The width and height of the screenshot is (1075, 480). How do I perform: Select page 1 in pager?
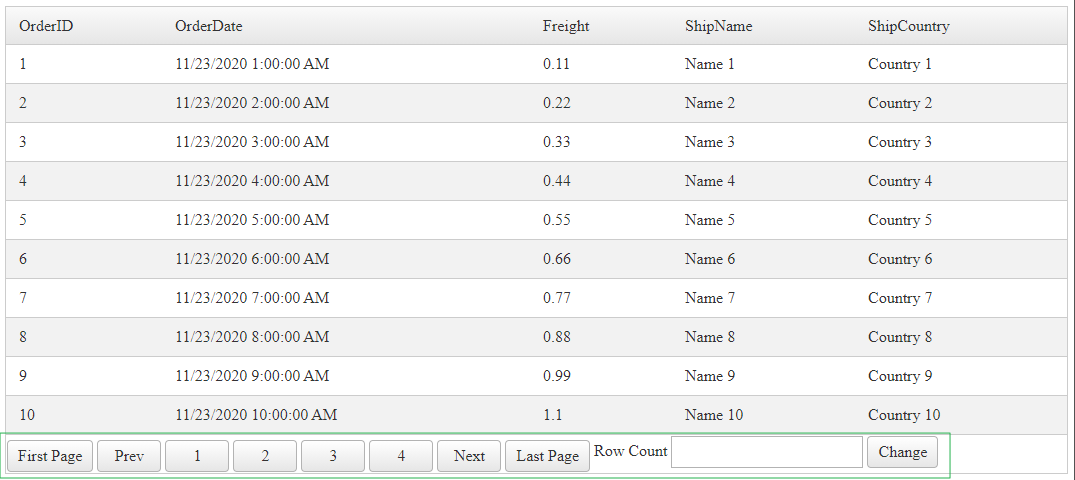pos(197,456)
